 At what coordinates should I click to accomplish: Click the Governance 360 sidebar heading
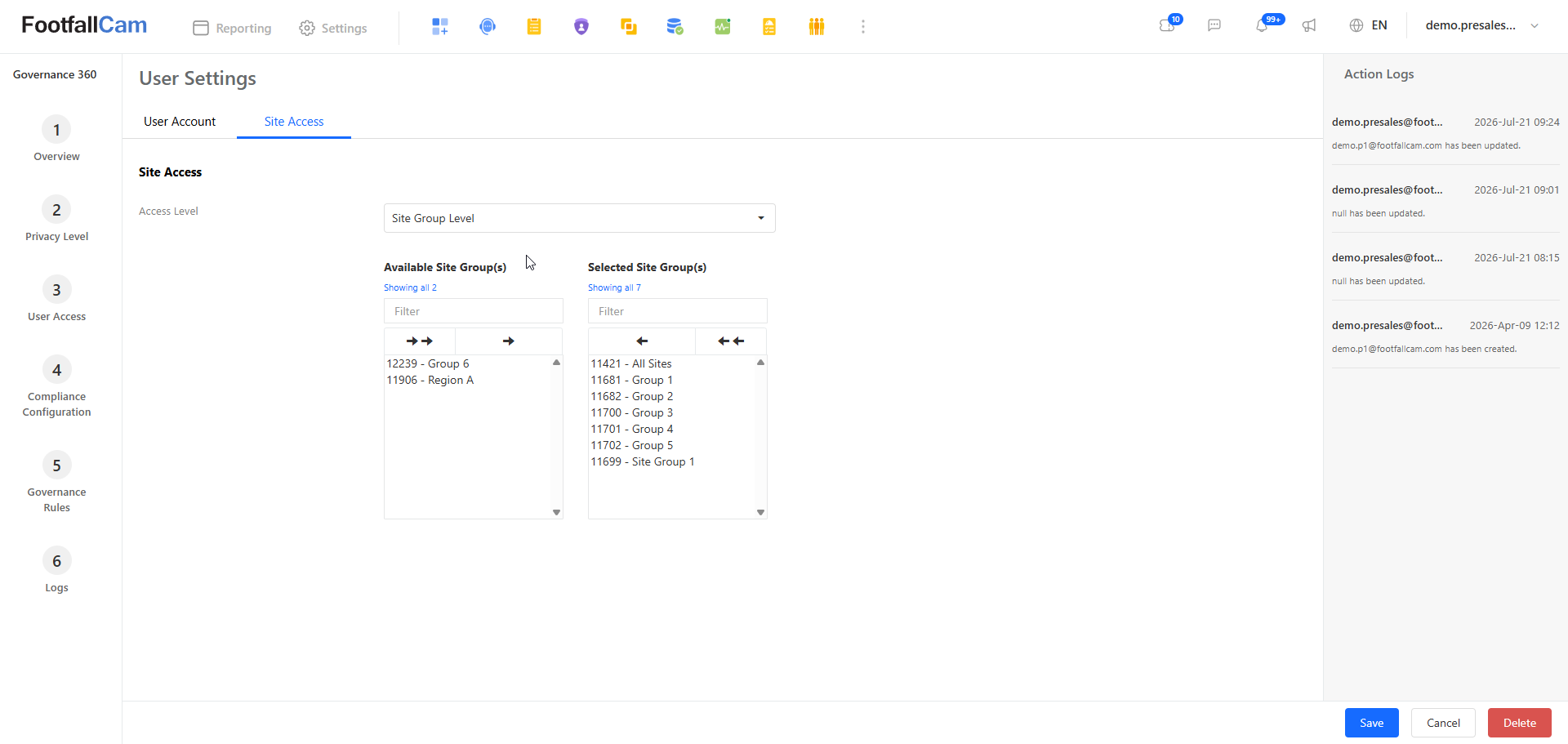coord(55,74)
